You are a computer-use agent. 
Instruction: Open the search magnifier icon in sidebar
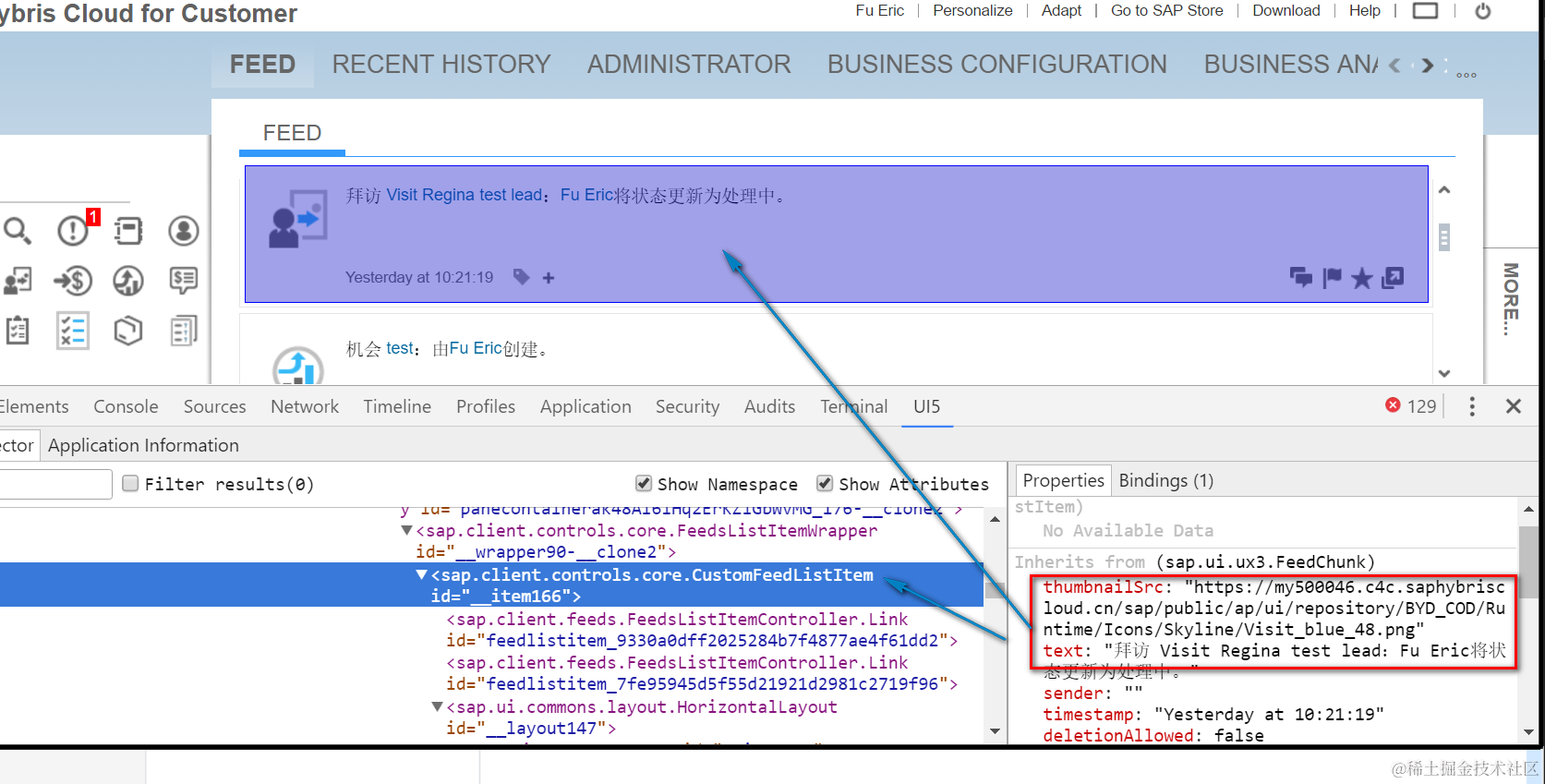tap(18, 231)
